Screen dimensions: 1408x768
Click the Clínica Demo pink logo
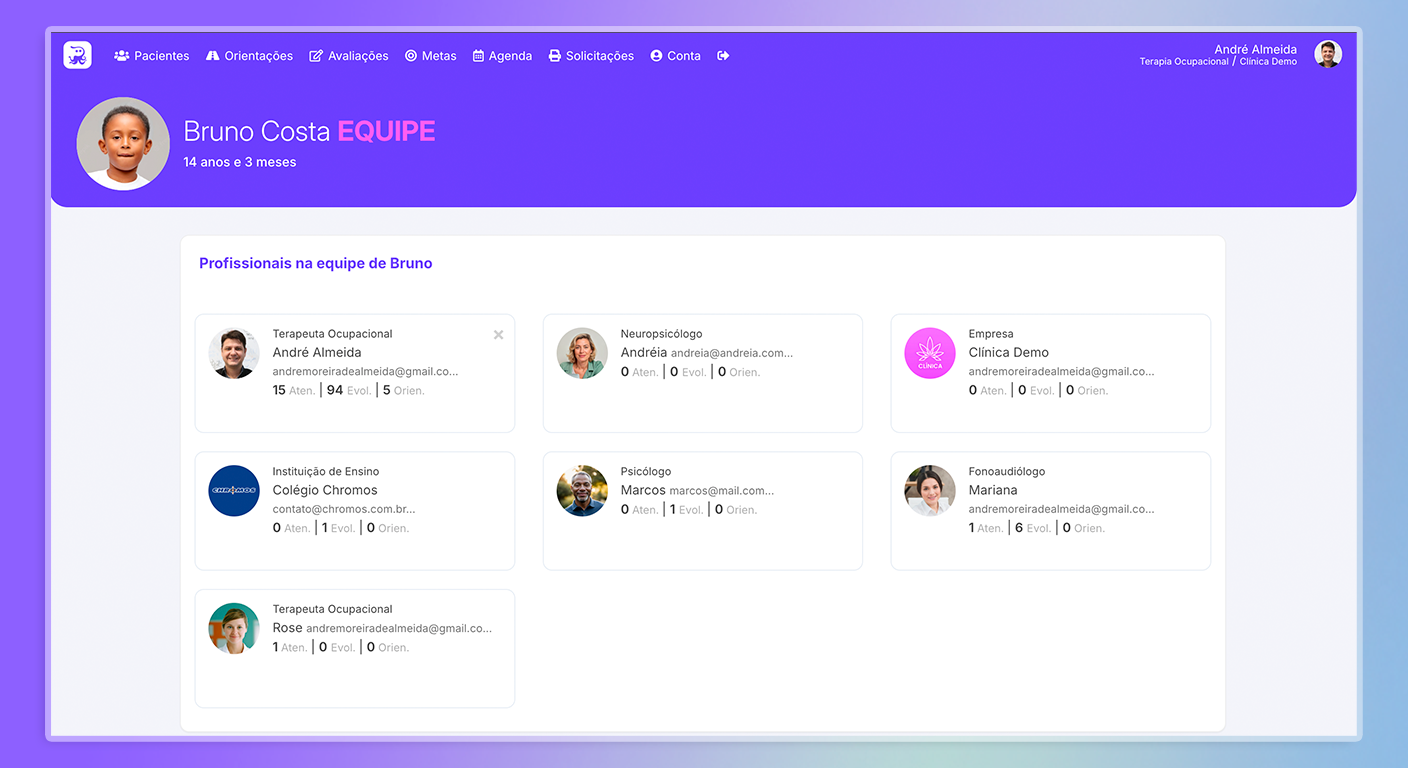pos(930,353)
